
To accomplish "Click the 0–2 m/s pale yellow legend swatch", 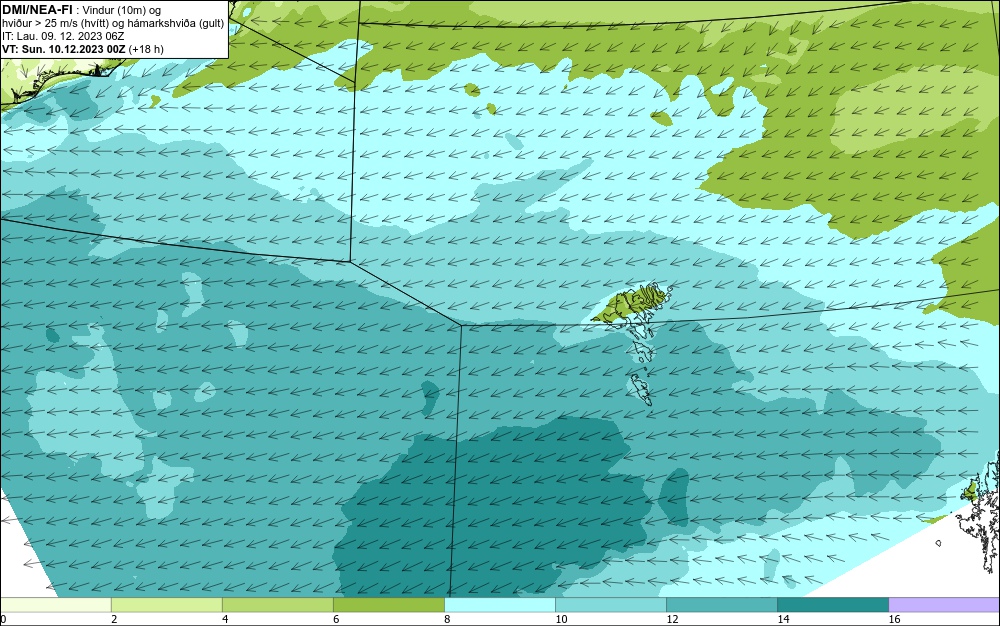I will point(55,605).
